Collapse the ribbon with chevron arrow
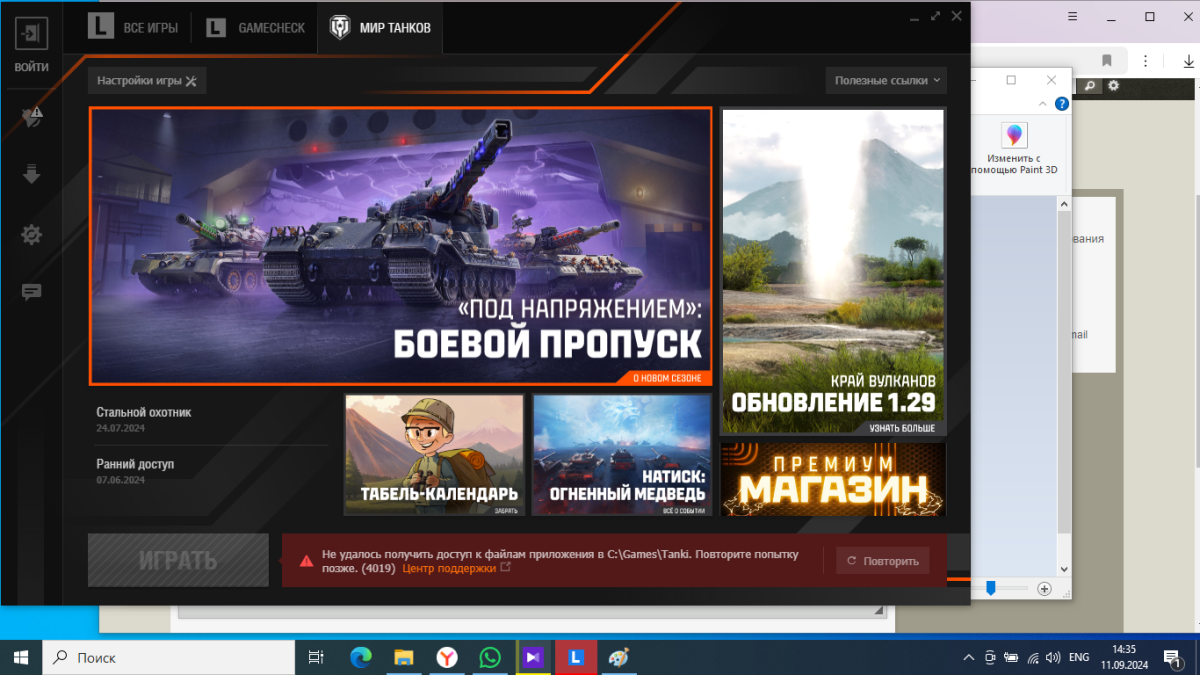Image resolution: width=1200 pixels, height=675 pixels. pos(1044,104)
